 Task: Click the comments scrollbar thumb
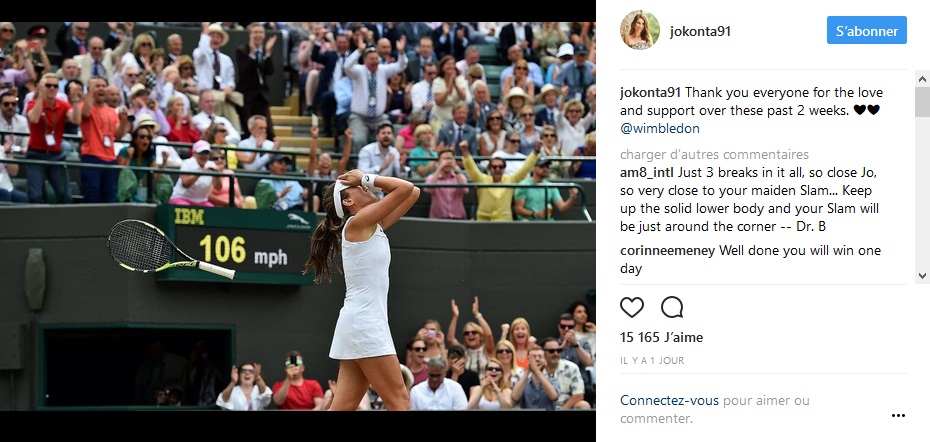click(x=922, y=102)
